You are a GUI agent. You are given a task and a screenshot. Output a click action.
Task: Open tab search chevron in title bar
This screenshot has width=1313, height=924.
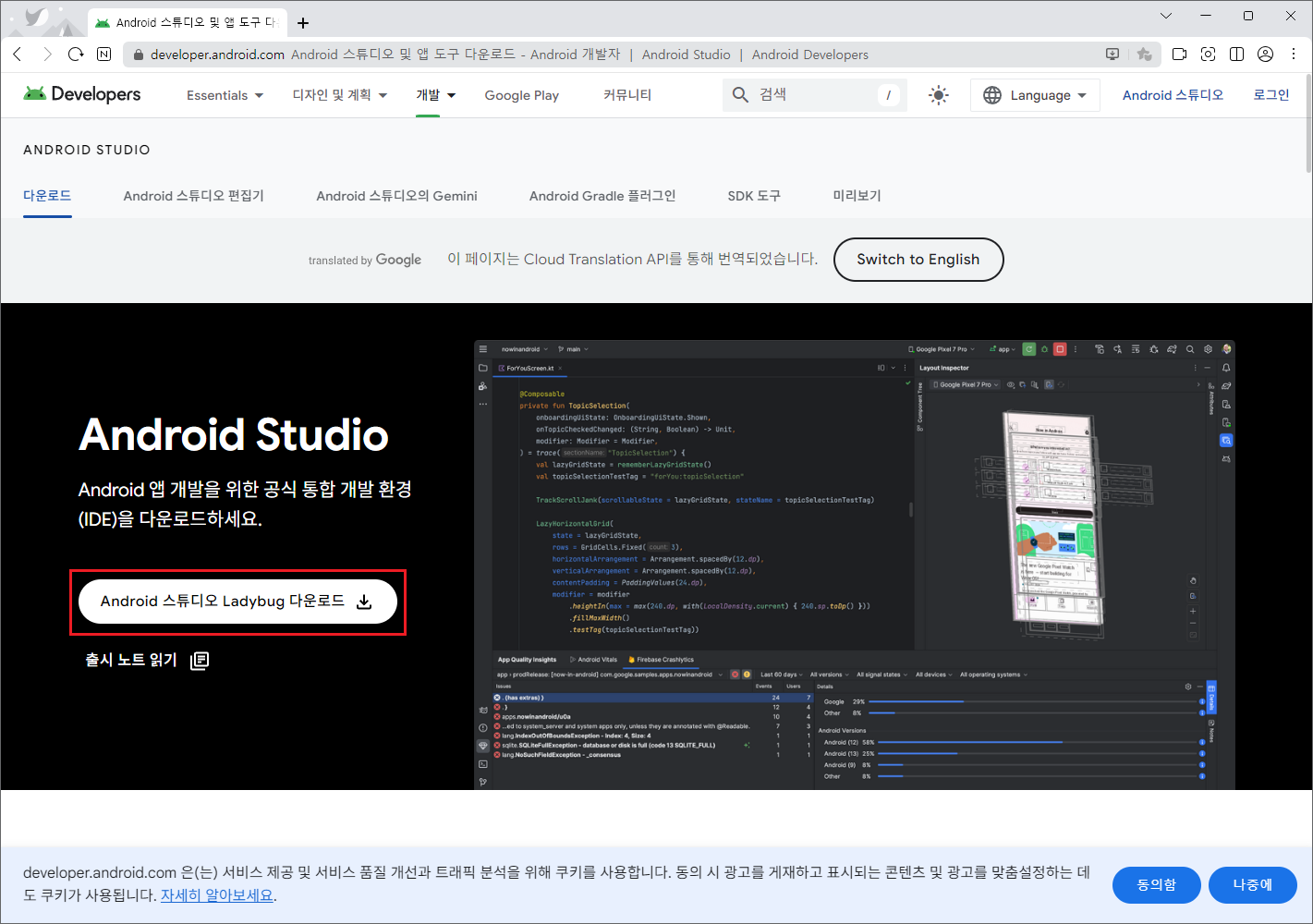click(1165, 16)
